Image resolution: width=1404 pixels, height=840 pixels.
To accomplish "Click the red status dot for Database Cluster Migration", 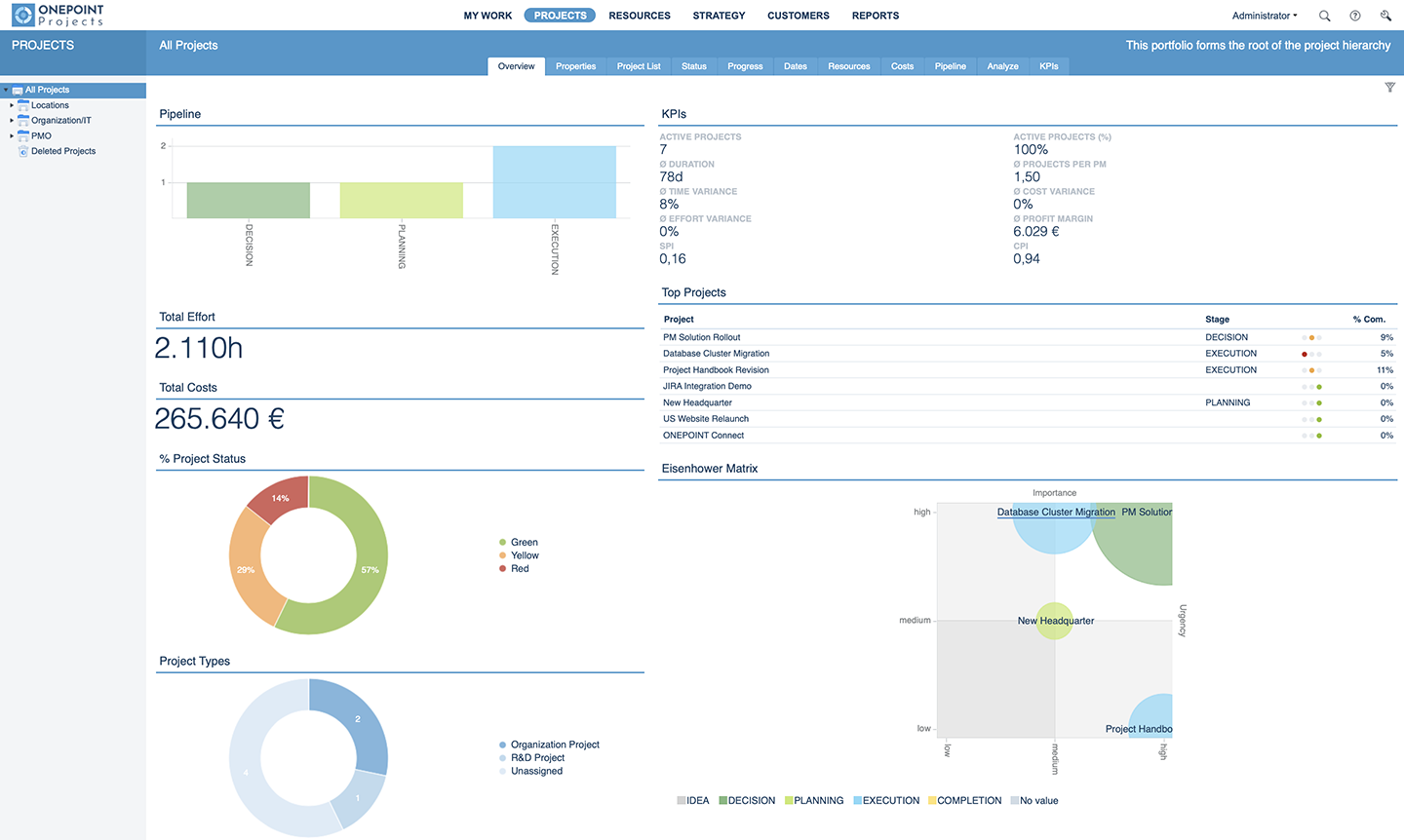I will click(1305, 354).
